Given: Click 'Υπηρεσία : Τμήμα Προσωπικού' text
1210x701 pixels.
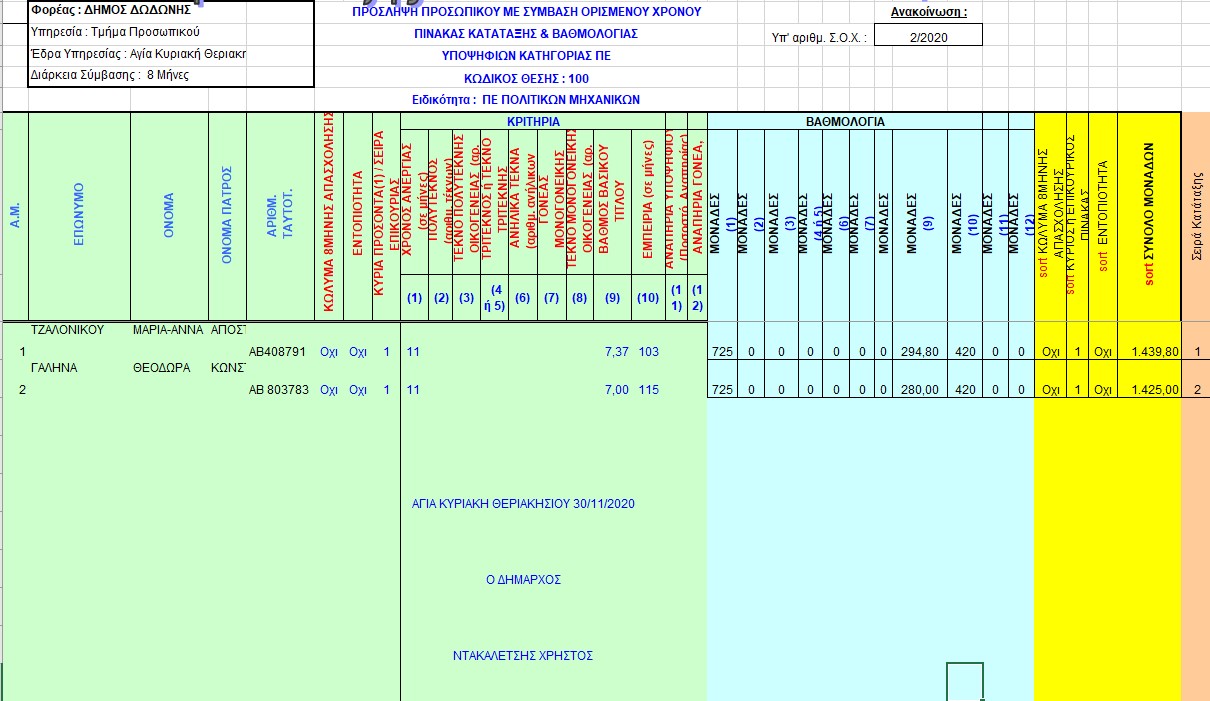Looking at the screenshot, I should (x=115, y=32).
